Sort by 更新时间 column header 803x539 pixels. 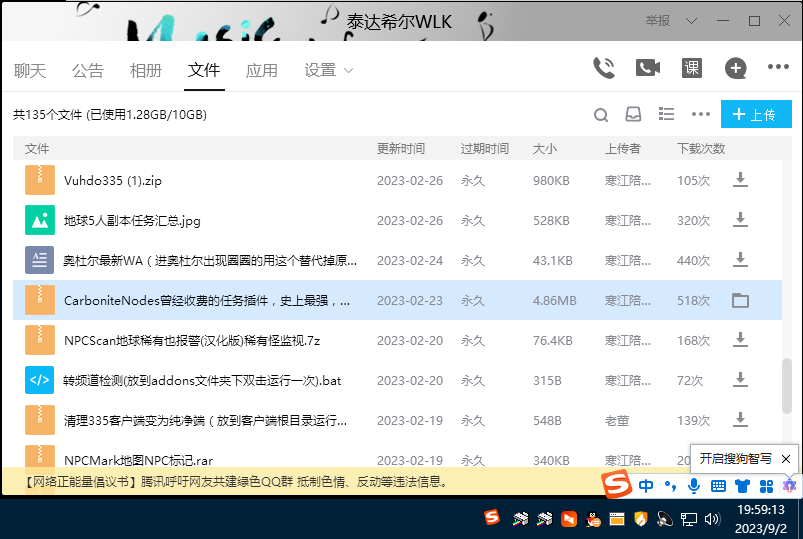401,149
